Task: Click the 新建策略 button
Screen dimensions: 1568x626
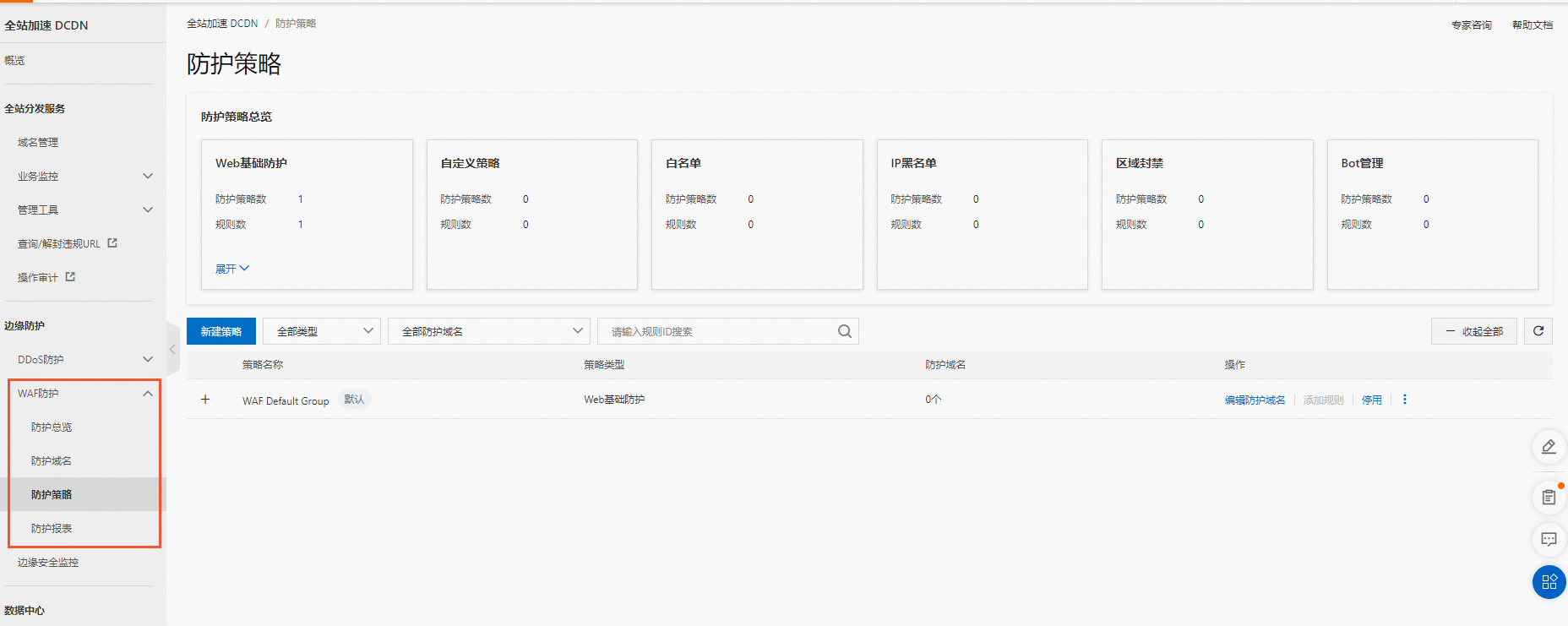Action: point(221,331)
